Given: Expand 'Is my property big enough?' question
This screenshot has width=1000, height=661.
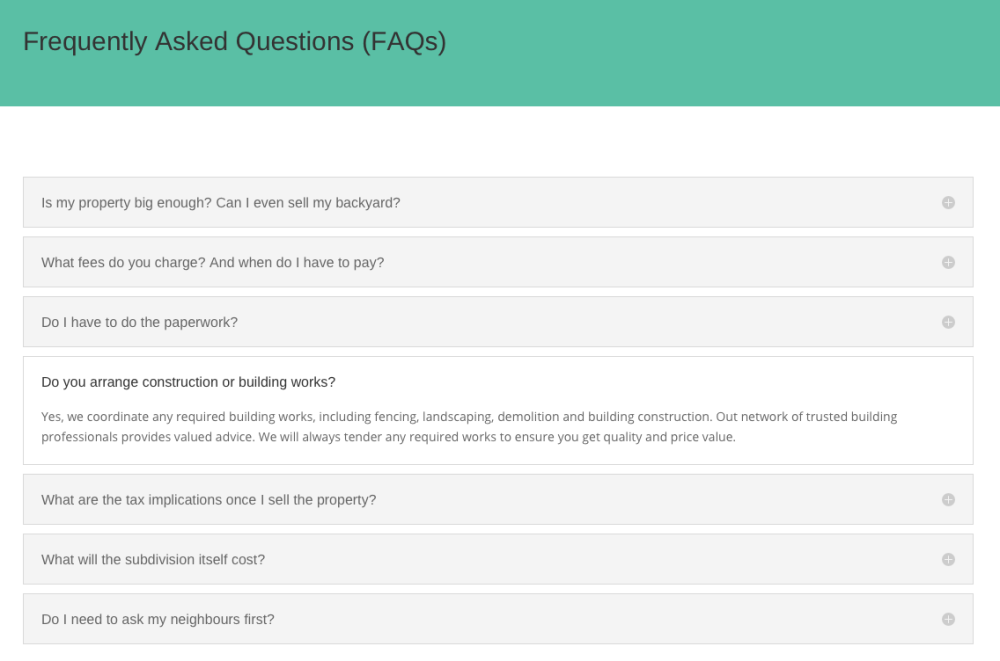Looking at the screenshot, I should [x=220, y=202].
